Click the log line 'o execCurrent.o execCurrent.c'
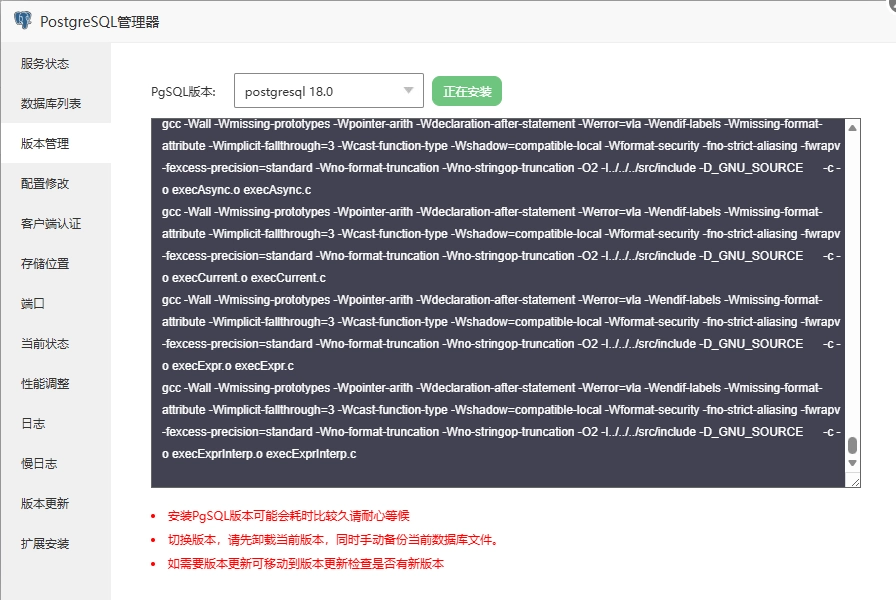 243,278
